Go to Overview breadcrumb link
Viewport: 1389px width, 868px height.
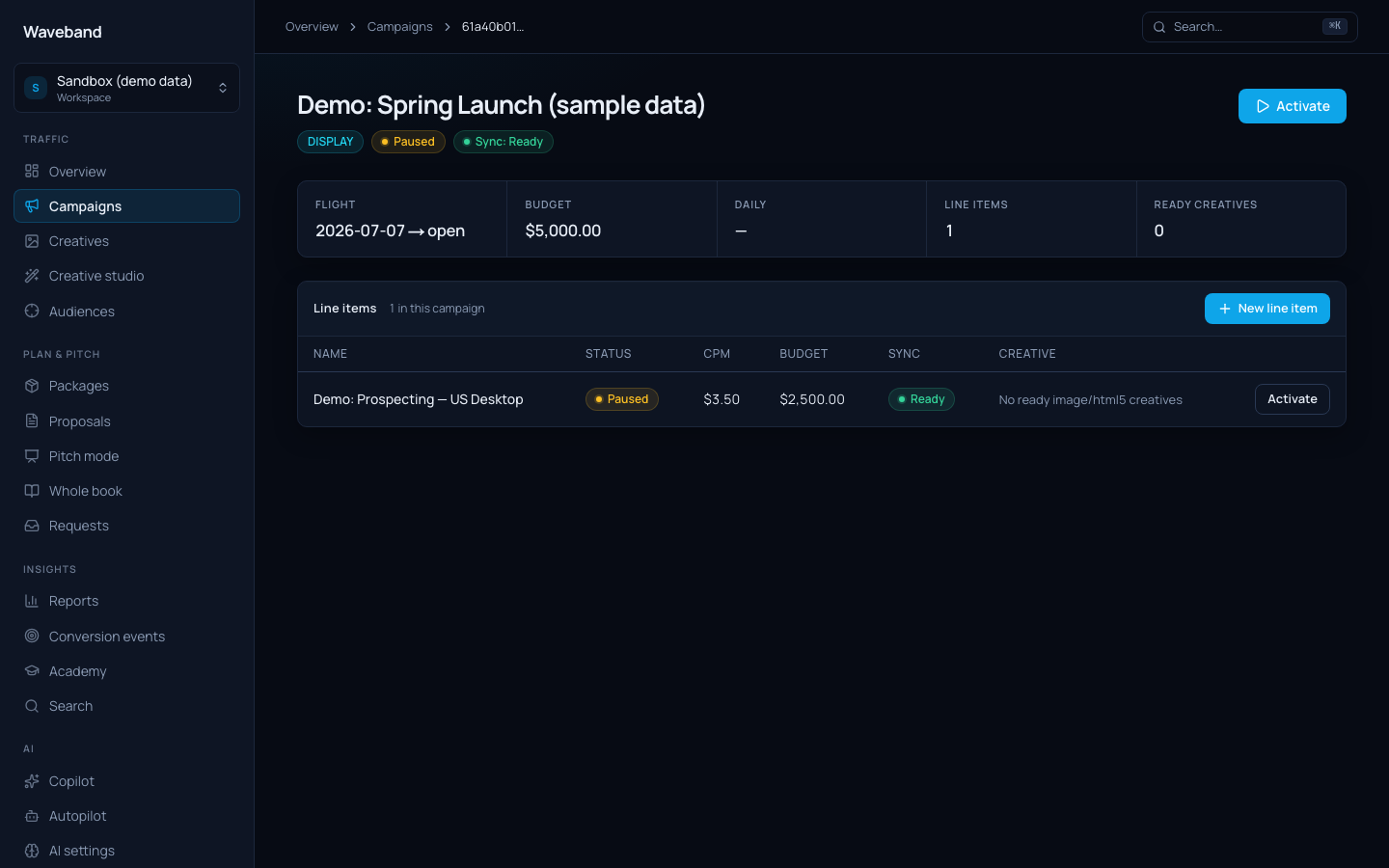click(x=312, y=27)
